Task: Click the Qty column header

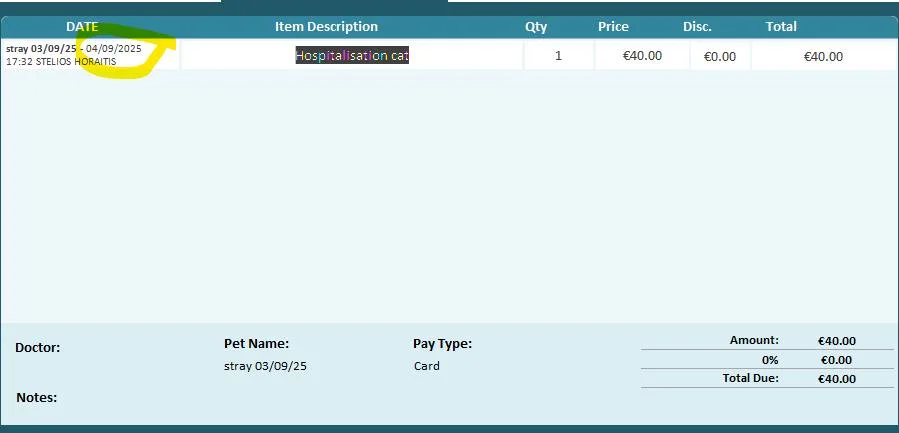Action: (x=536, y=27)
